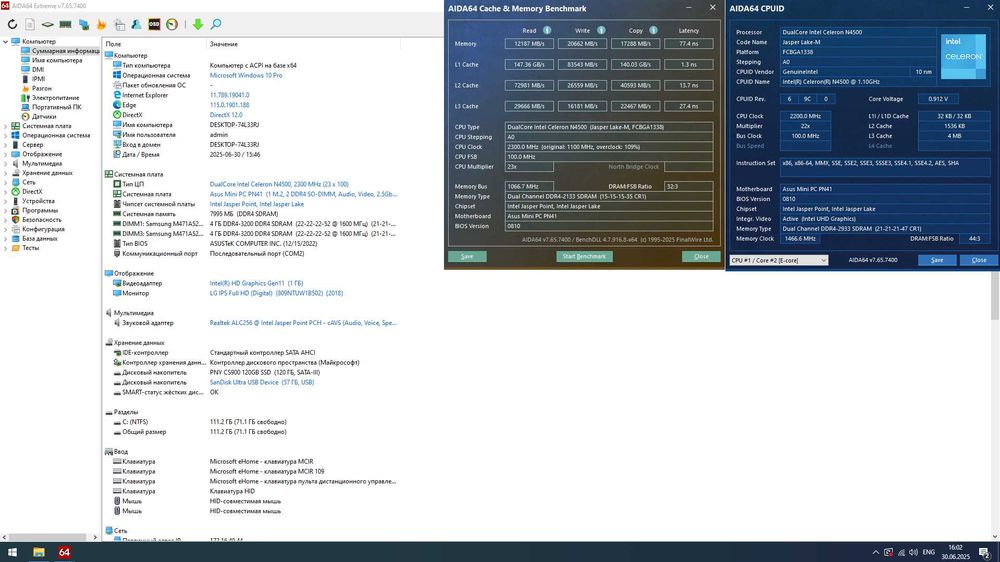Click the motherboard chip toolbar icon

(x=48, y=24)
